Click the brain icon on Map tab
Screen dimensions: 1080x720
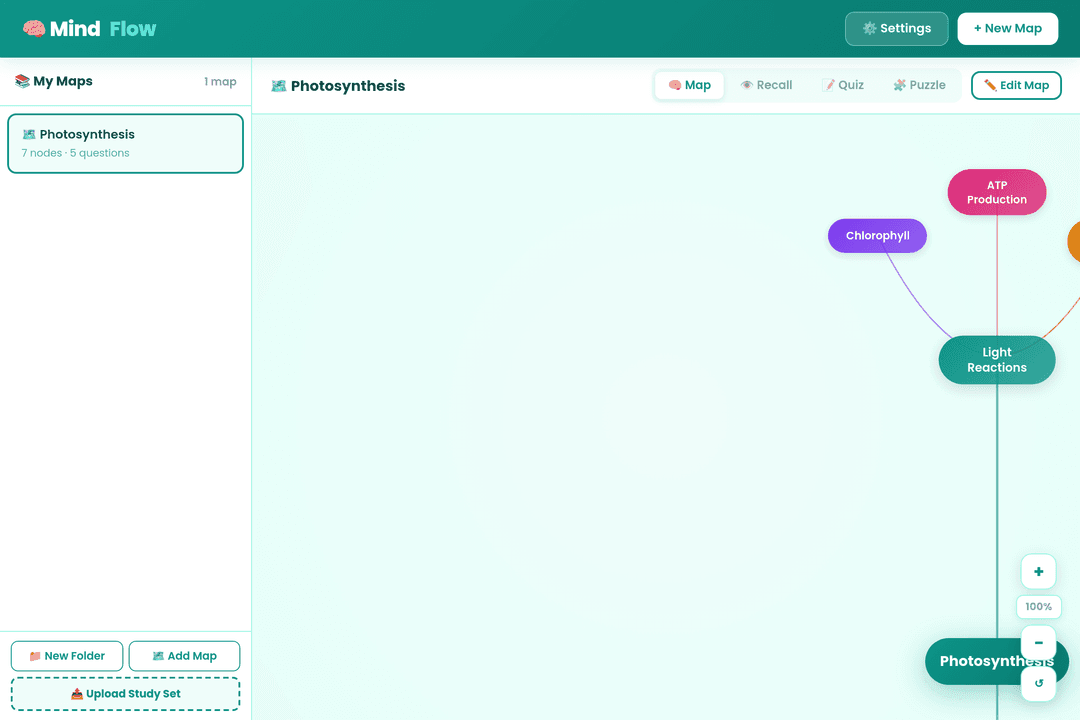click(x=675, y=85)
